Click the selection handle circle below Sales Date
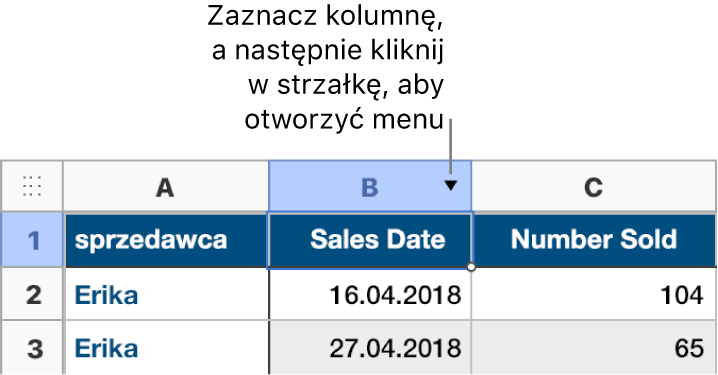This screenshot has height=375, width=718. 471,267
